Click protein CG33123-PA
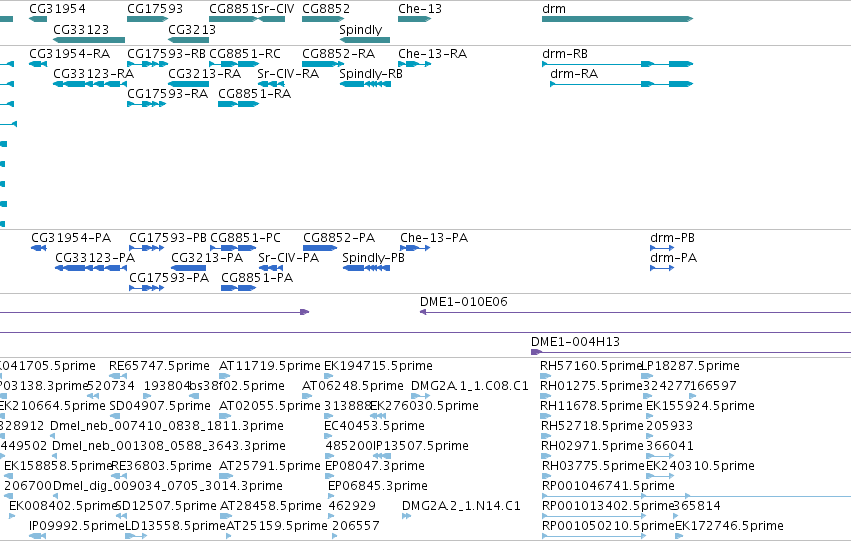The height and width of the screenshot is (541, 851). (91, 268)
